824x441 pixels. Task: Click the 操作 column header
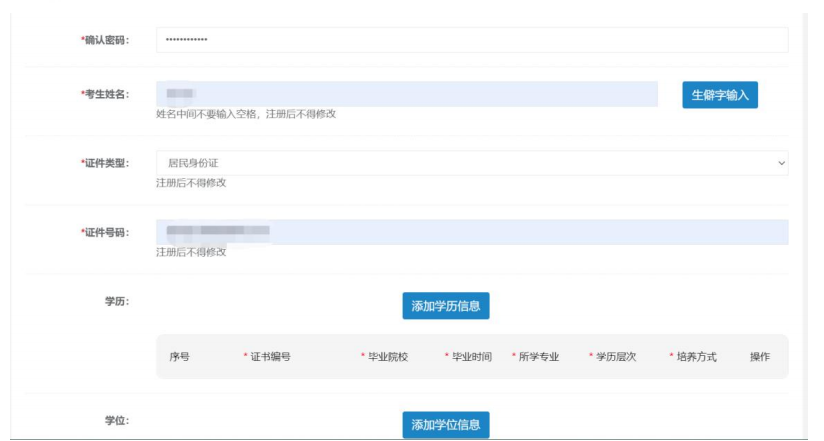pyautogui.click(x=759, y=357)
